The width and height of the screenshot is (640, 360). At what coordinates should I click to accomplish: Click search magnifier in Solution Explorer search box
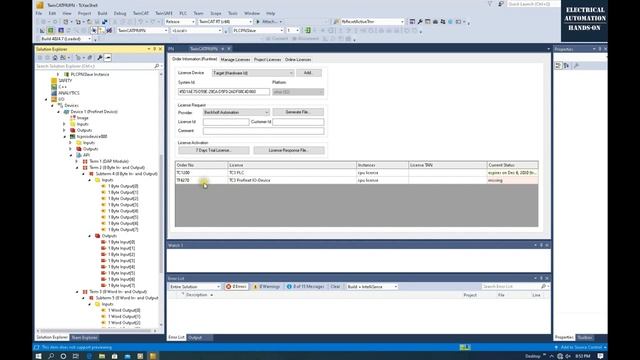point(157,66)
